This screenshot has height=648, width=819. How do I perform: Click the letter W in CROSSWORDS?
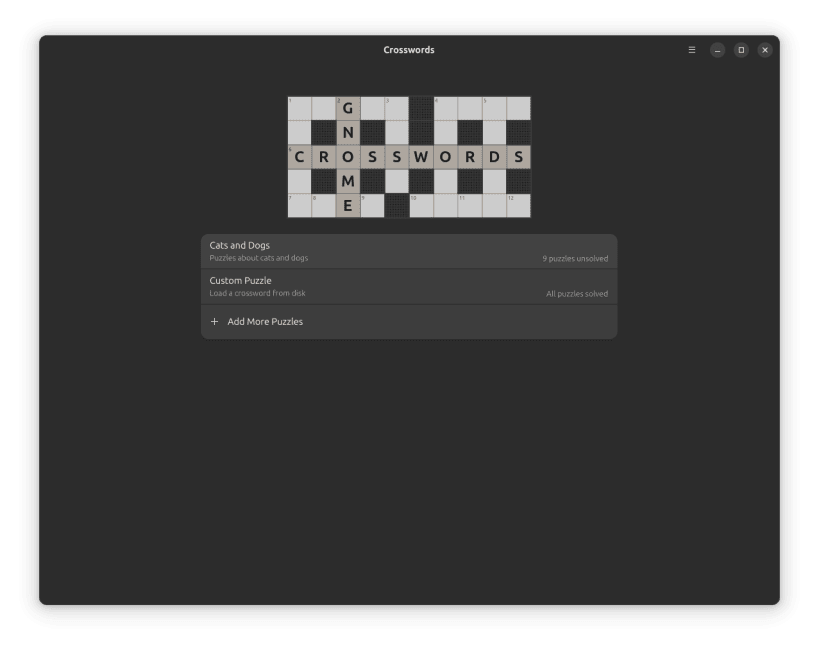coord(420,156)
